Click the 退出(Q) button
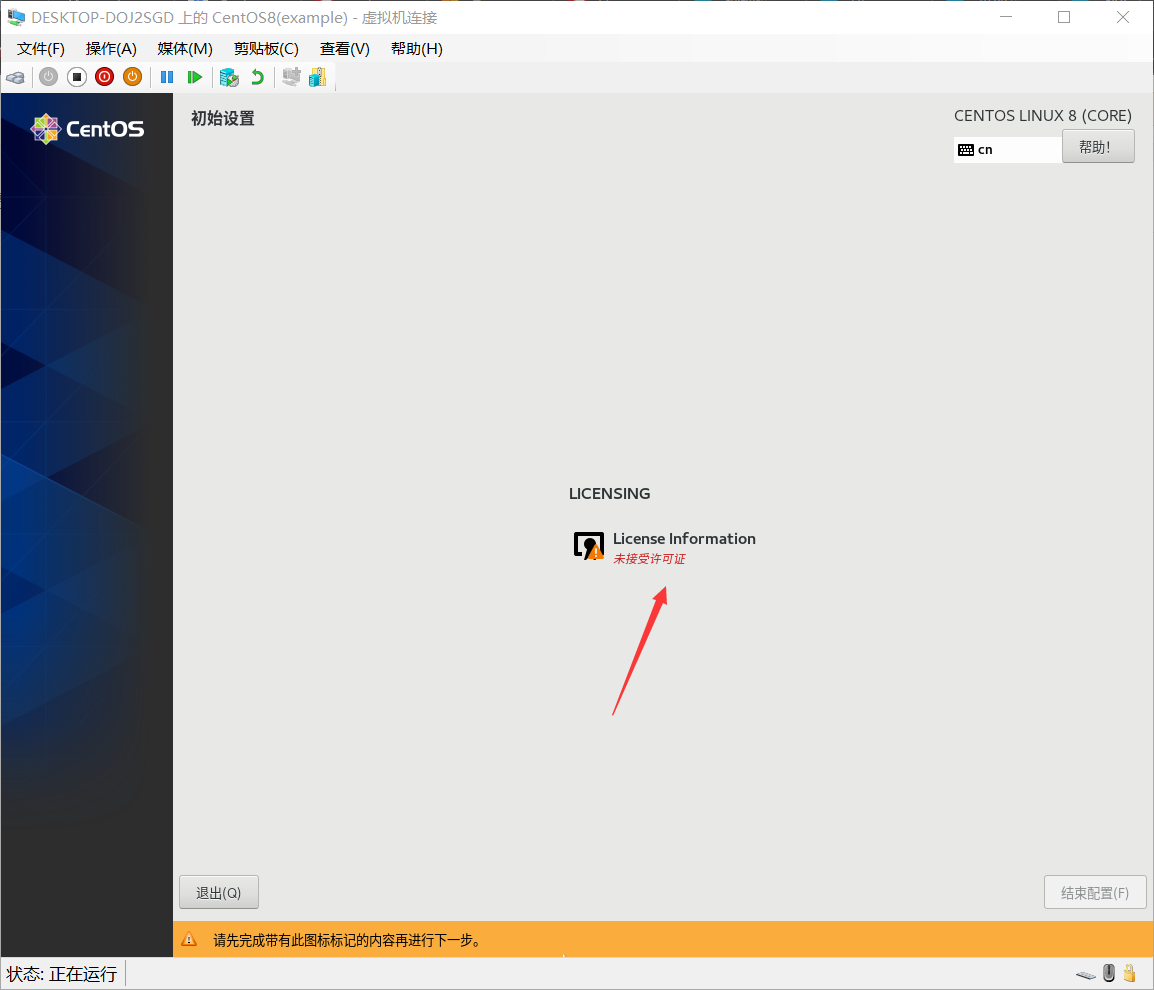 [x=219, y=892]
